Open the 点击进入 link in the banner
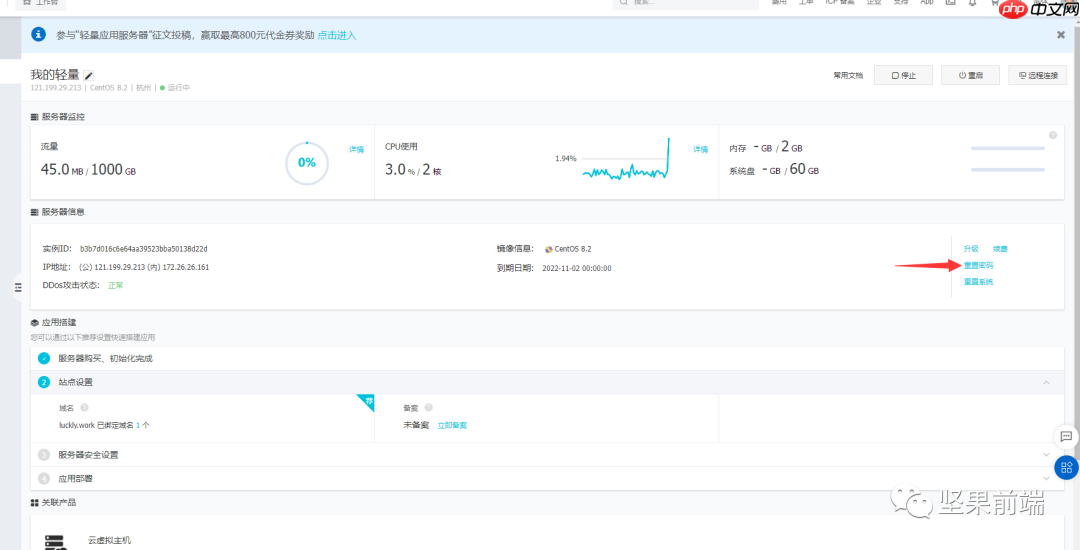Image resolution: width=1080 pixels, height=550 pixels. coord(337,35)
